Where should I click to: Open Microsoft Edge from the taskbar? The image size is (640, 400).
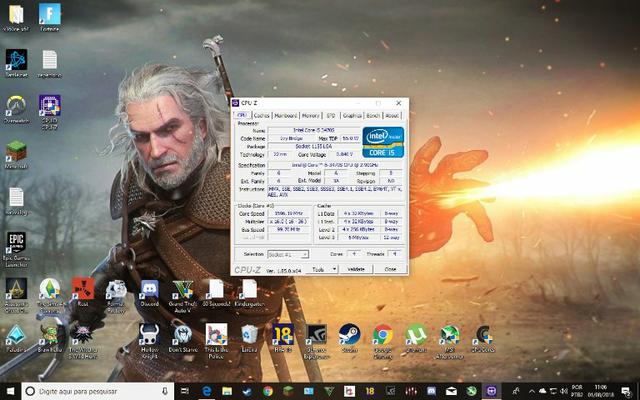click(207, 391)
